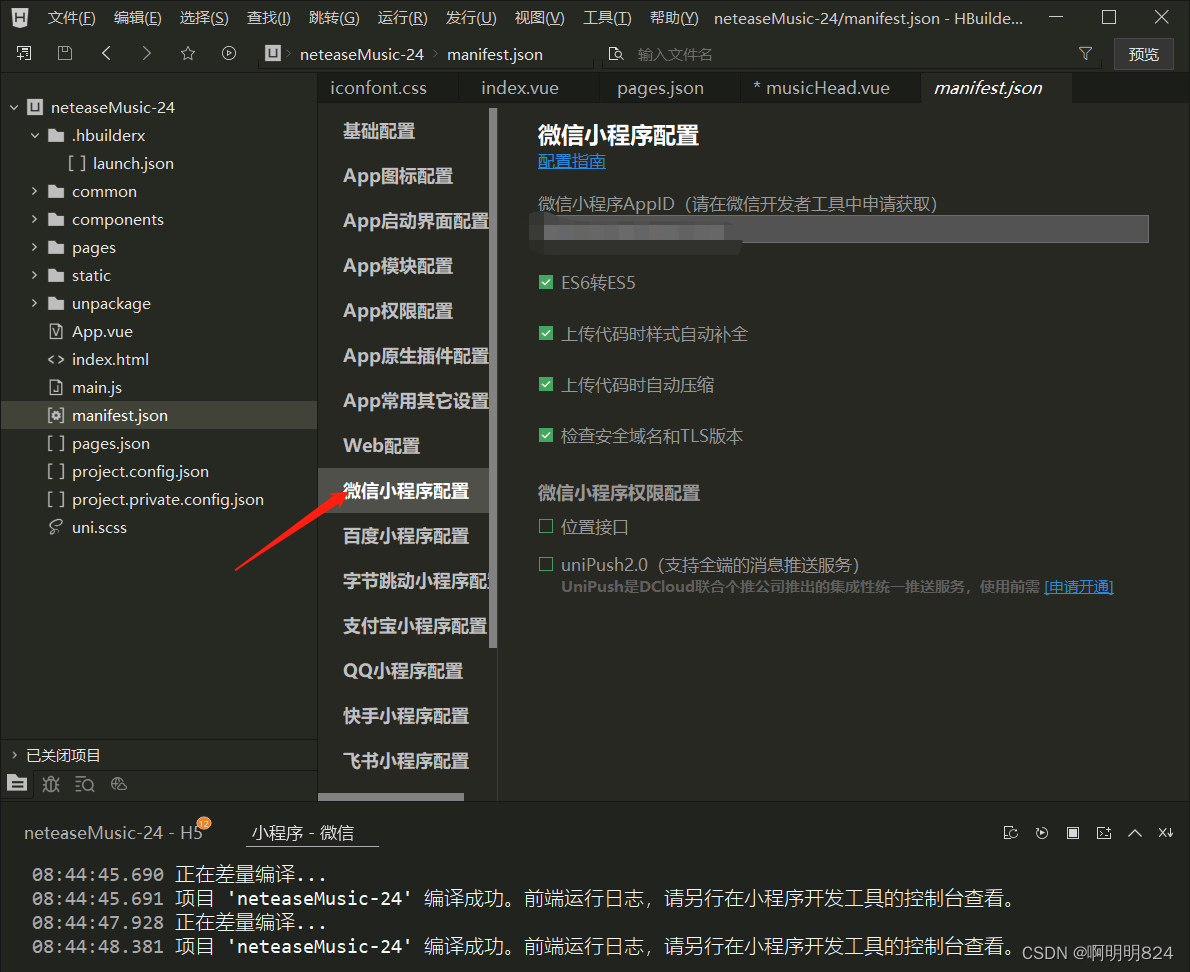The width and height of the screenshot is (1190, 972).
Task: Select 基础配置 in the config list
Action: [379, 131]
